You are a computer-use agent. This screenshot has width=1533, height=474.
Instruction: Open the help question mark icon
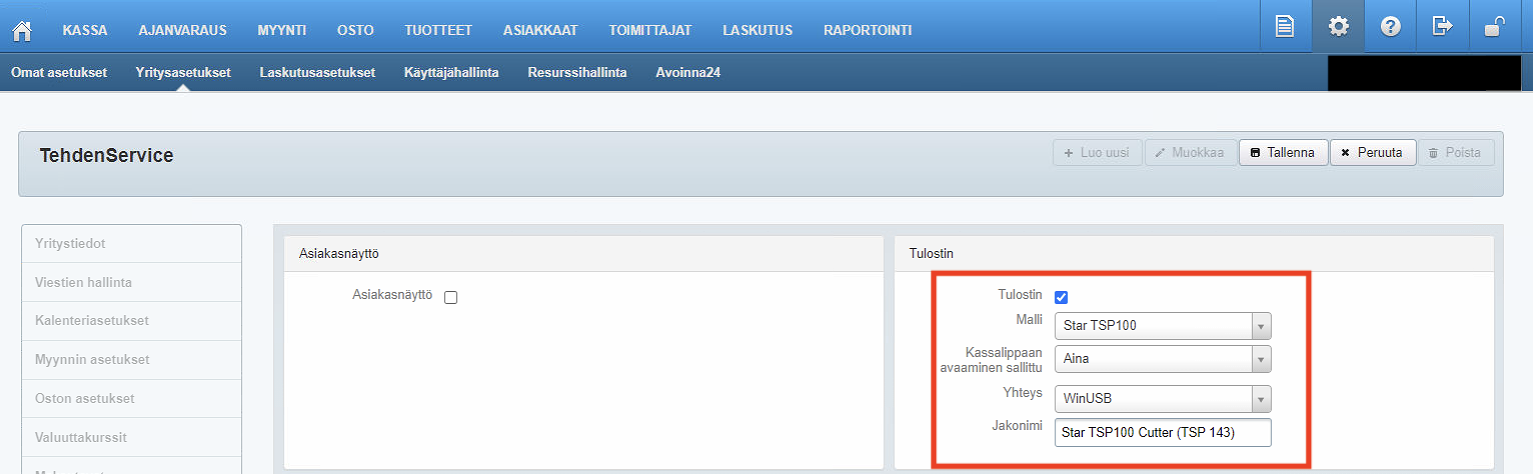coord(1390,27)
